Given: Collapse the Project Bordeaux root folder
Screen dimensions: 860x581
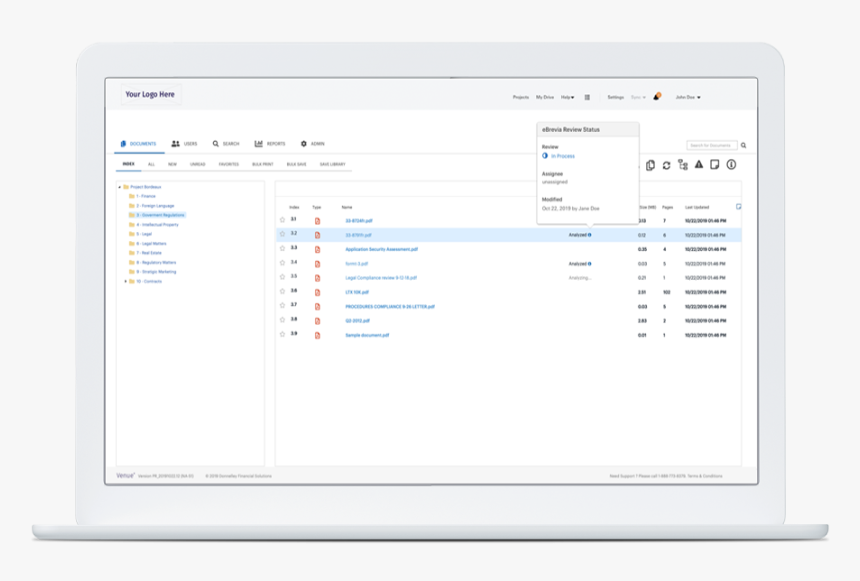Looking at the screenshot, I should (x=120, y=187).
